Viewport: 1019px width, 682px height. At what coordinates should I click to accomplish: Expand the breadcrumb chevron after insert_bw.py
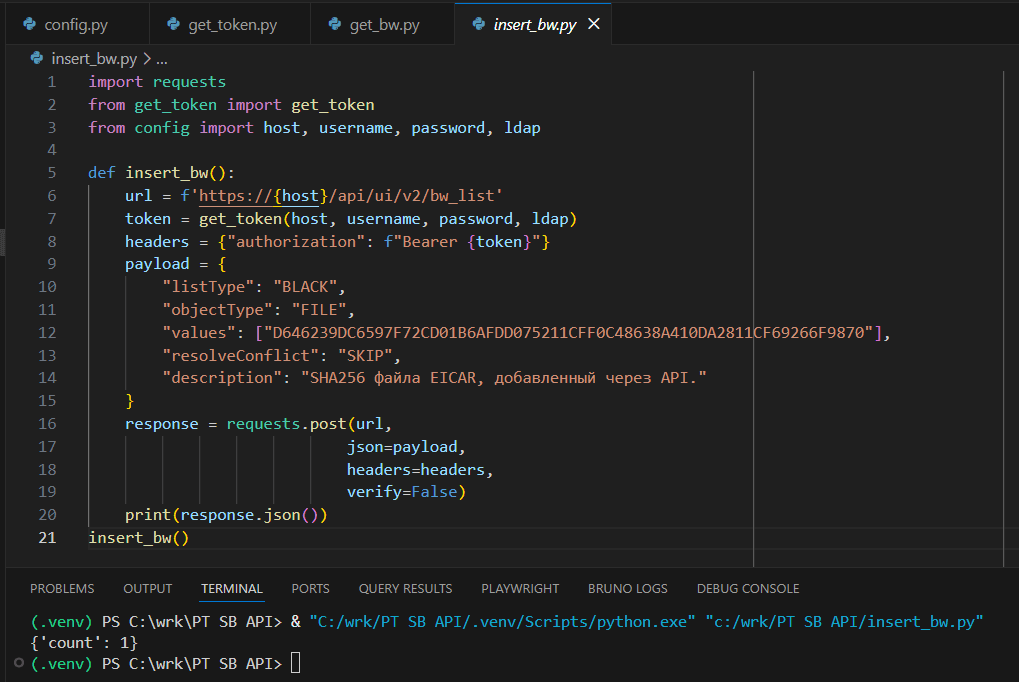(x=147, y=59)
